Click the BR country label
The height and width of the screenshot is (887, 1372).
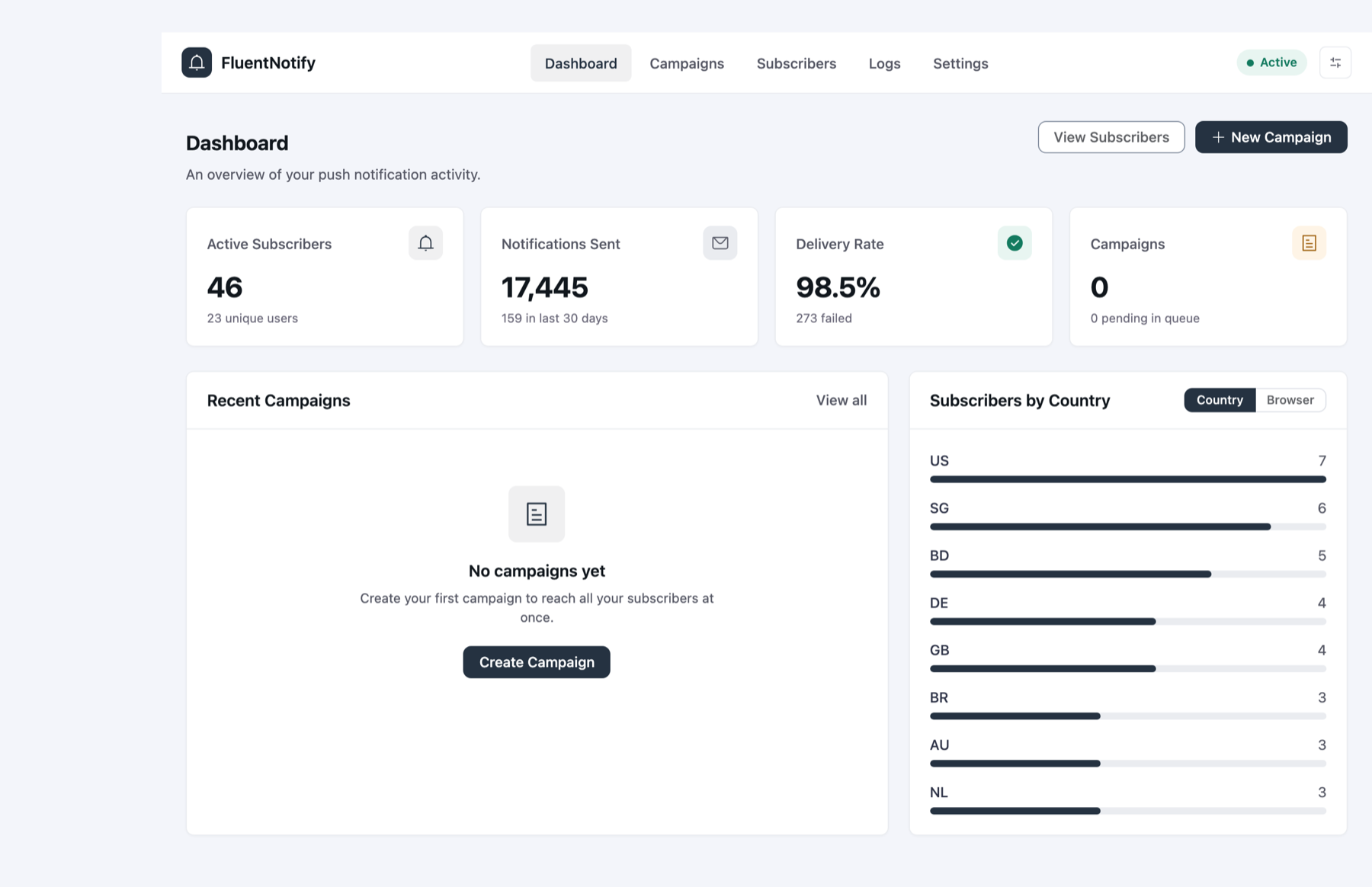pos(939,698)
